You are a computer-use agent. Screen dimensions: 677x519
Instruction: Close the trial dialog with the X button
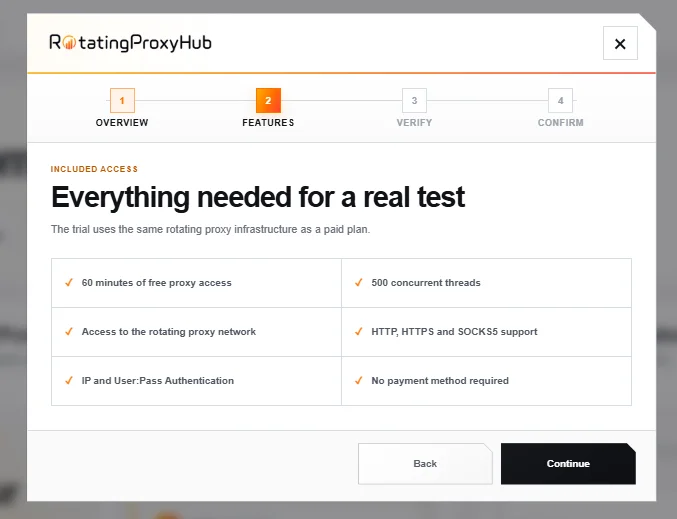[620, 43]
